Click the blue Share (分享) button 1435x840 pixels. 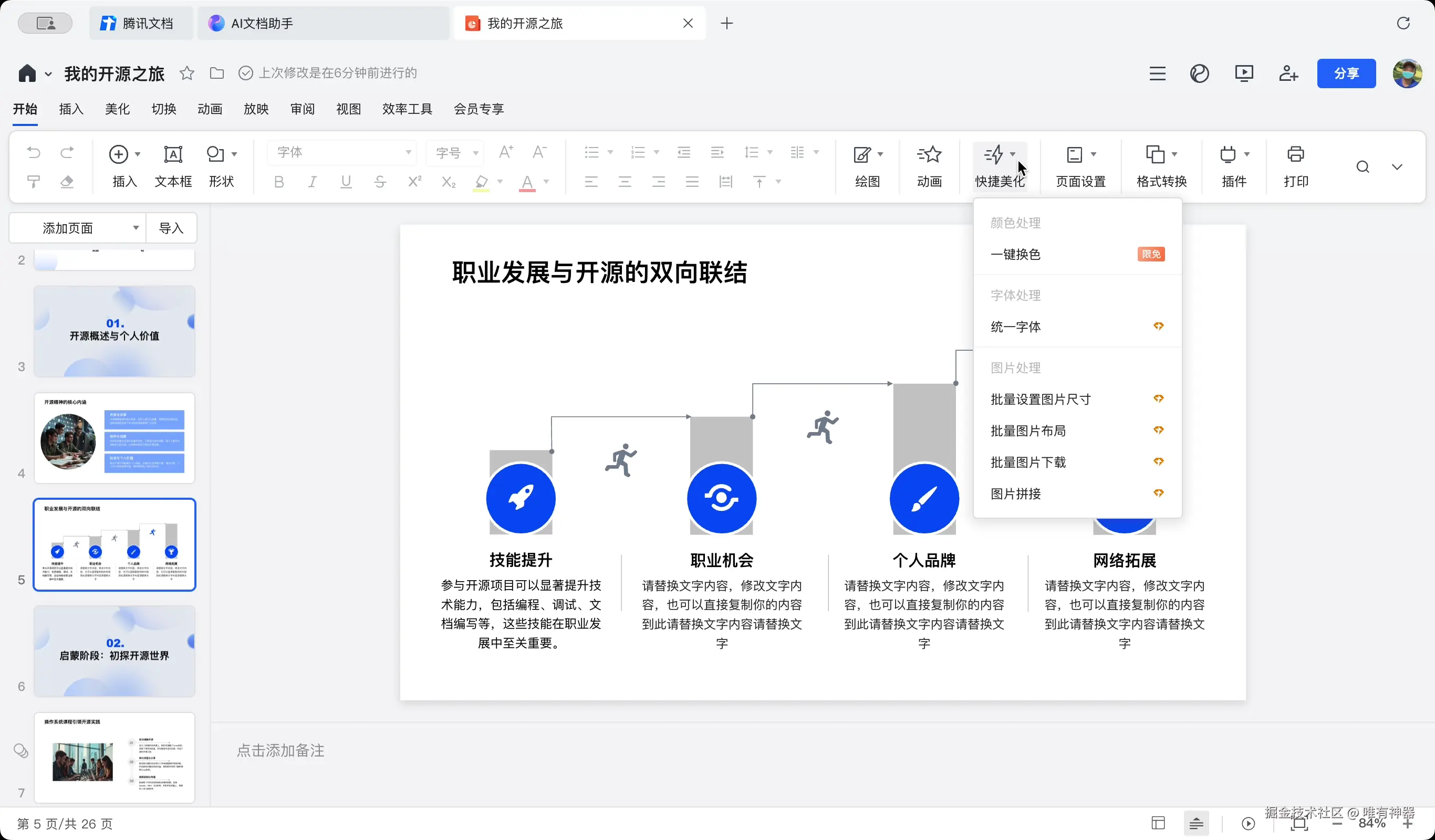pos(1346,73)
